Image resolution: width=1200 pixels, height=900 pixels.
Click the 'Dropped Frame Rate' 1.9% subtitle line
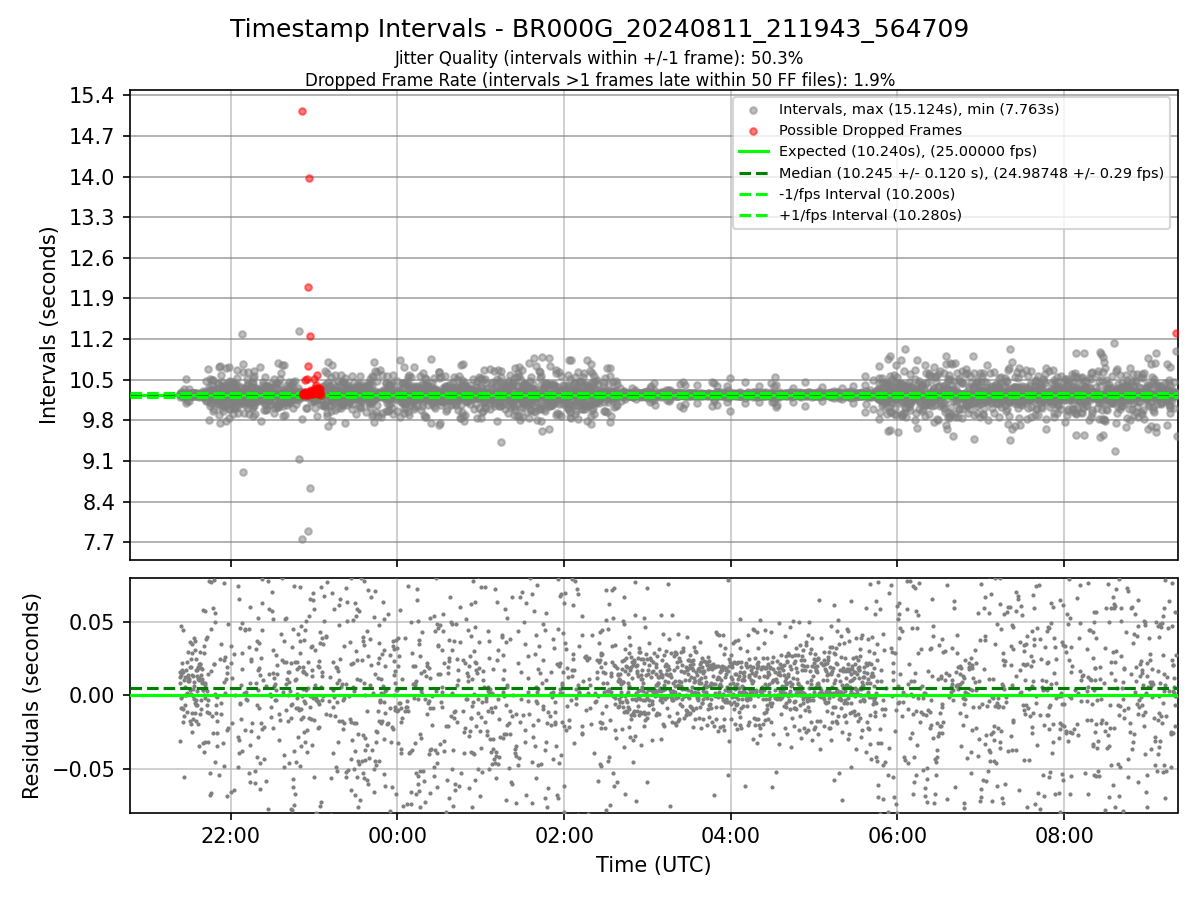(x=599, y=79)
